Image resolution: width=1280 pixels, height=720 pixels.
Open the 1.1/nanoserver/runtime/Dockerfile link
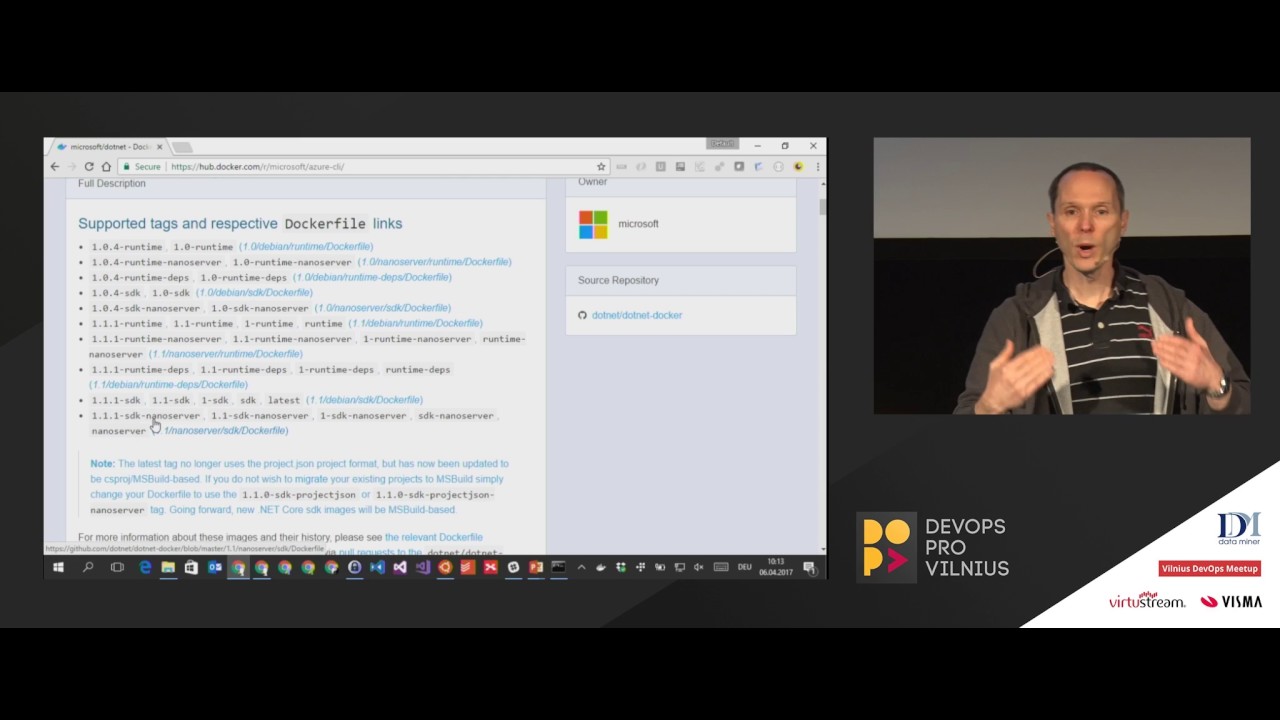click(x=226, y=354)
